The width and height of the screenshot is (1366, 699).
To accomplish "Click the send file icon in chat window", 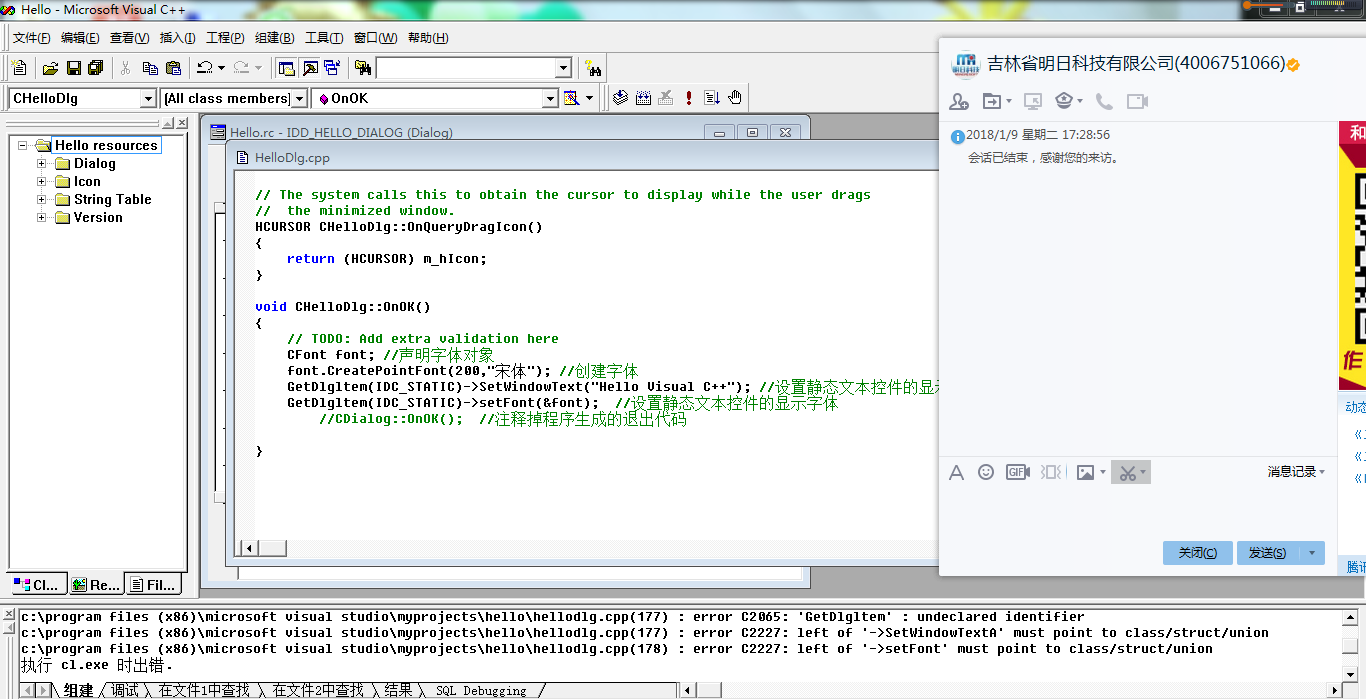I will [992, 101].
